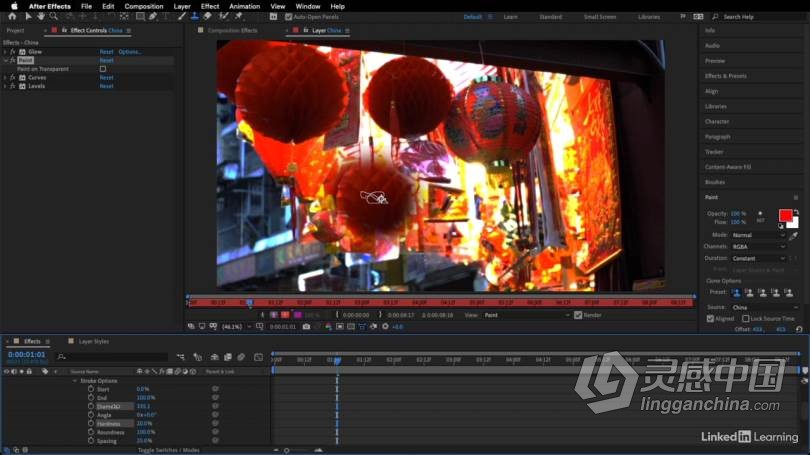Click the timeline current time indicator
The image size is (810, 455).
click(337, 360)
